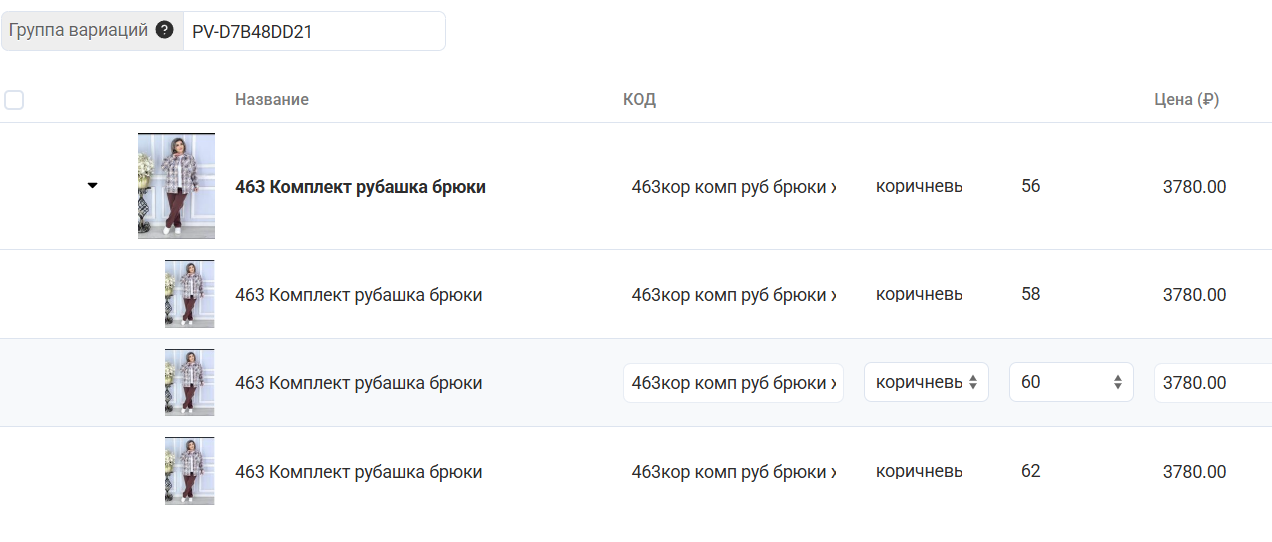Open the bold 463 Комплект рубашка брюки title
The height and width of the screenshot is (542, 1272).
coord(360,187)
